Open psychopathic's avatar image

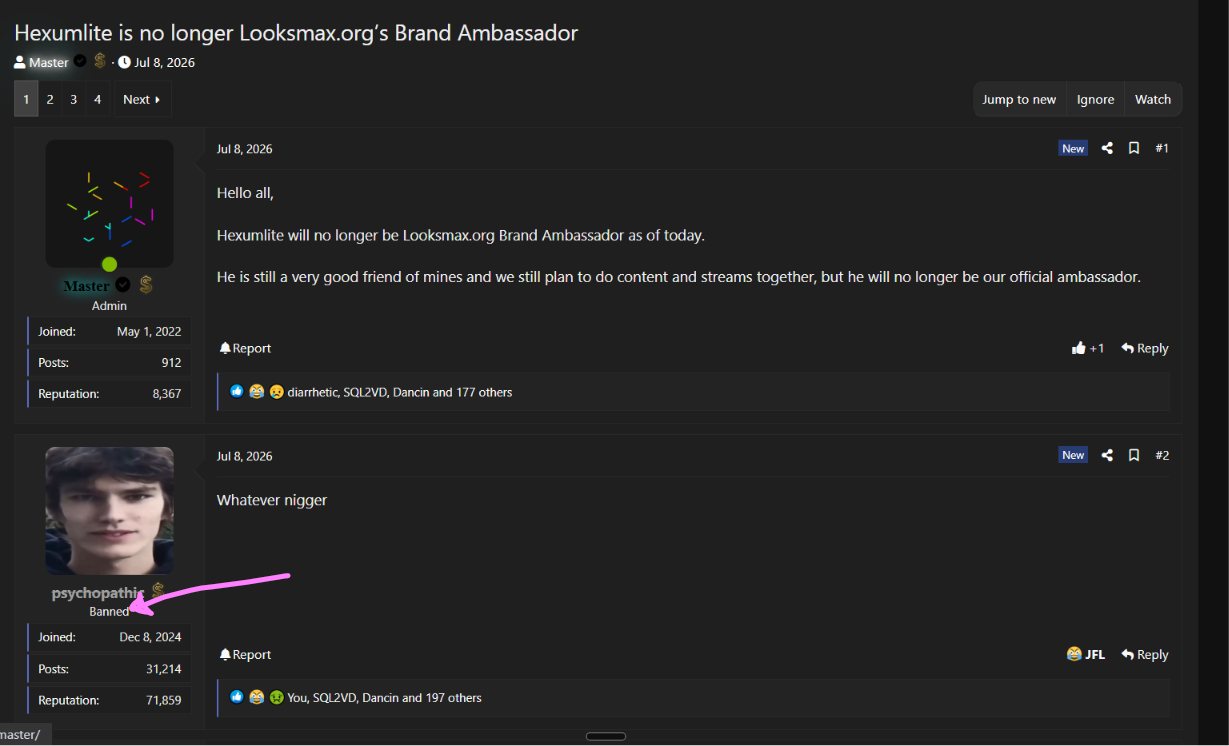tap(110, 511)
